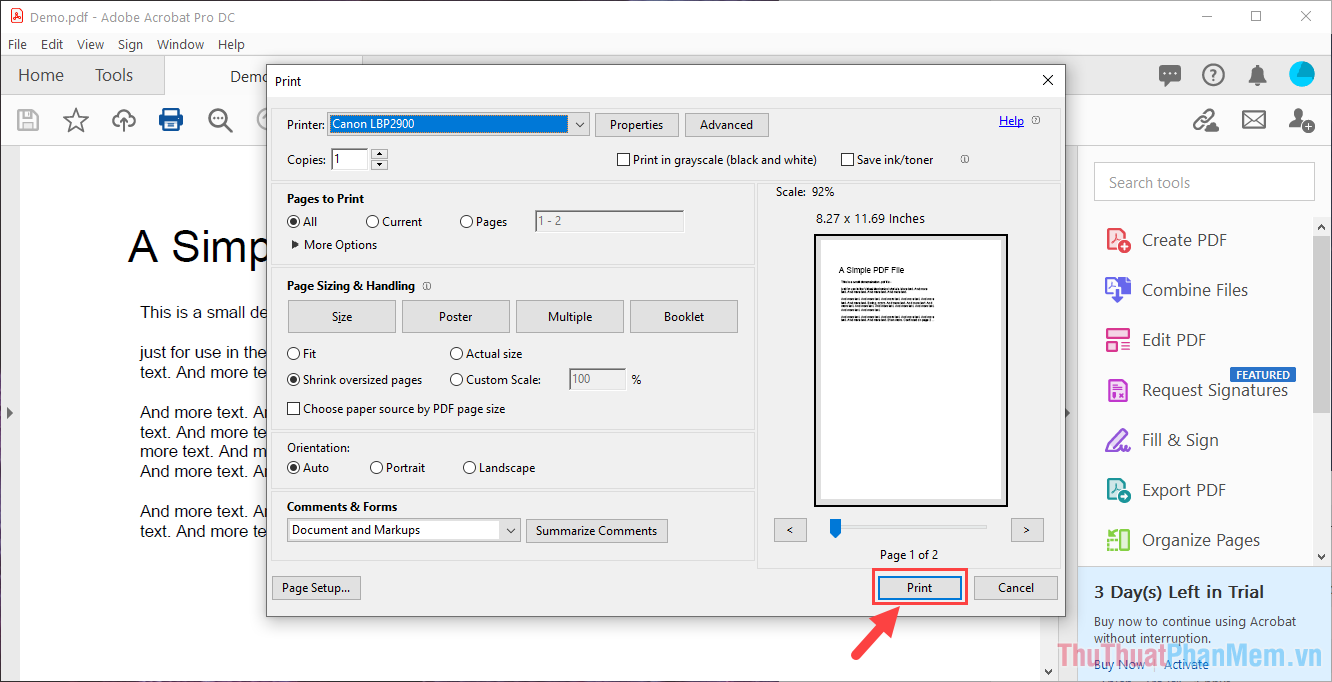Check Choose paper source by PDF page size
The image size is (1332, 682).
click(x=294, y=409)
